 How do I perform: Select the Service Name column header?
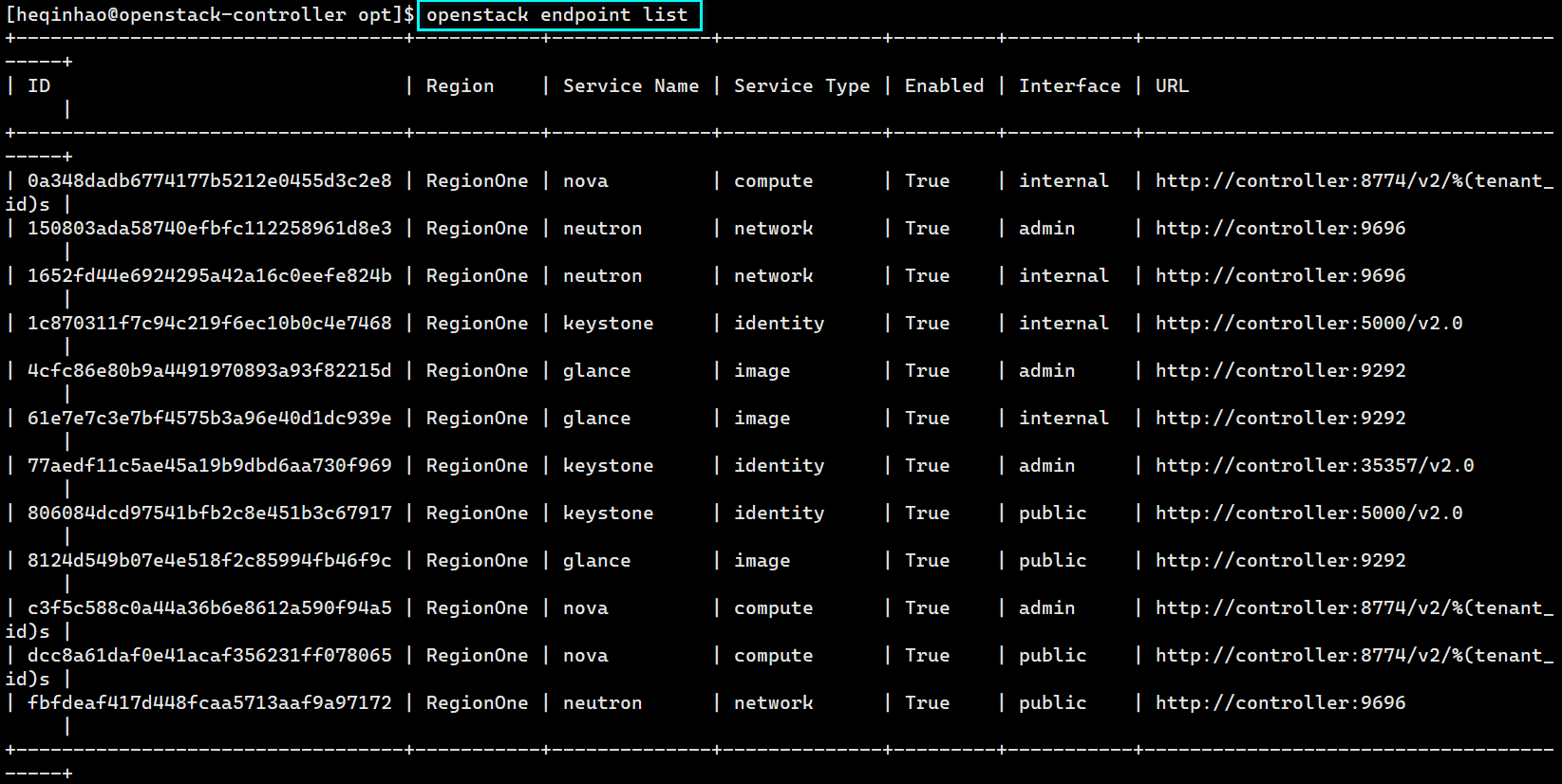[630, 86]
